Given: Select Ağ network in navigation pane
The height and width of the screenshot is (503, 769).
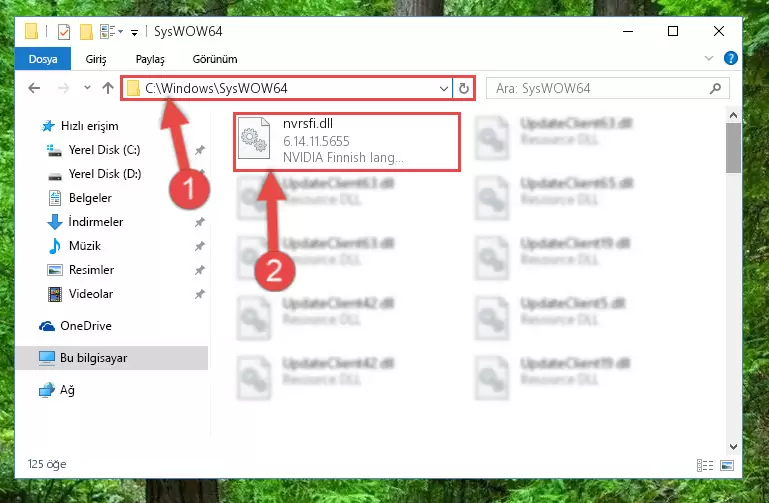Looking at the screenshot, I should click(x=57, y=390).
